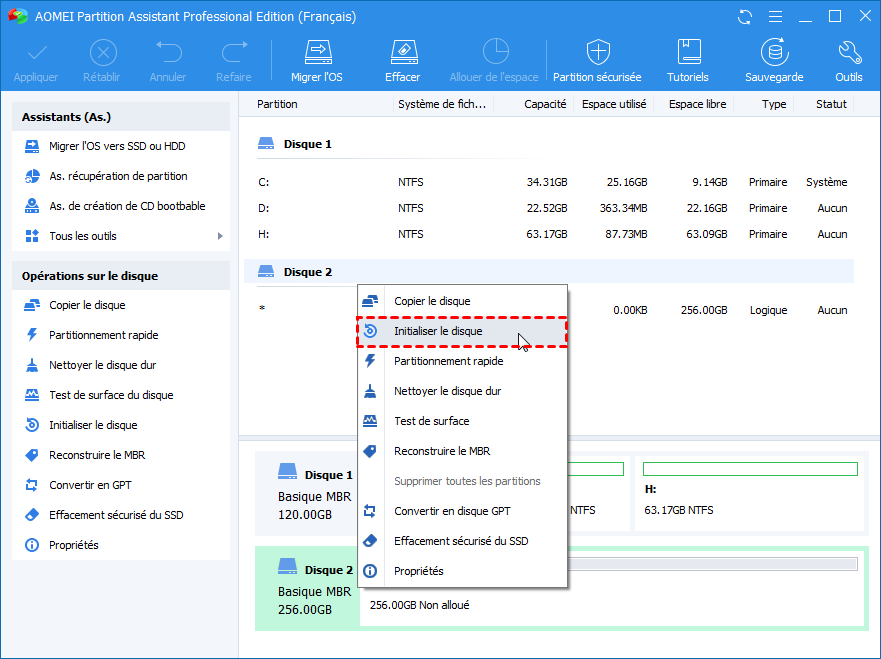Choose Convertir en disque GPT menu entry

click(452, 511)
